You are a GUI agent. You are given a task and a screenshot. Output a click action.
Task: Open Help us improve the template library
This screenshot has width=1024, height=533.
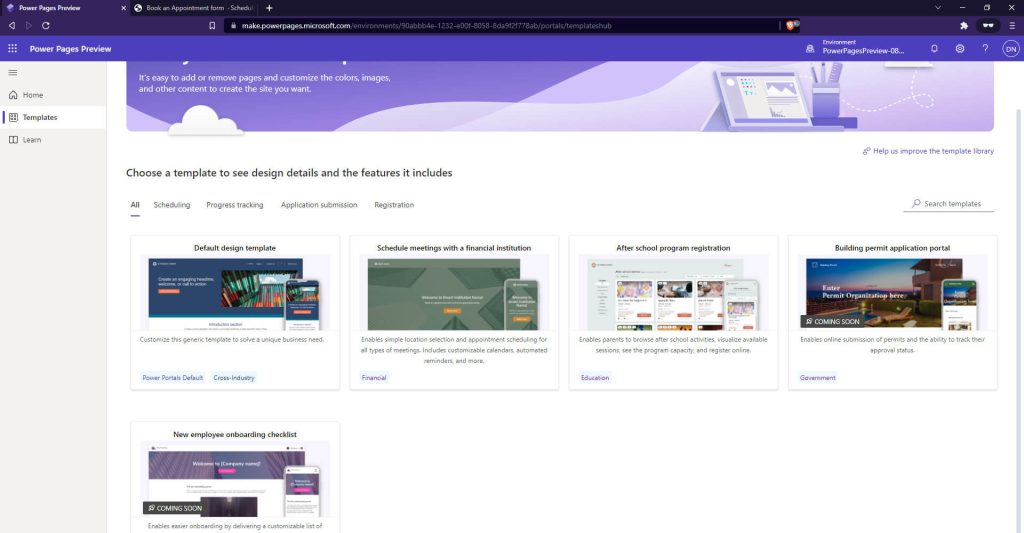pos(933,151)
